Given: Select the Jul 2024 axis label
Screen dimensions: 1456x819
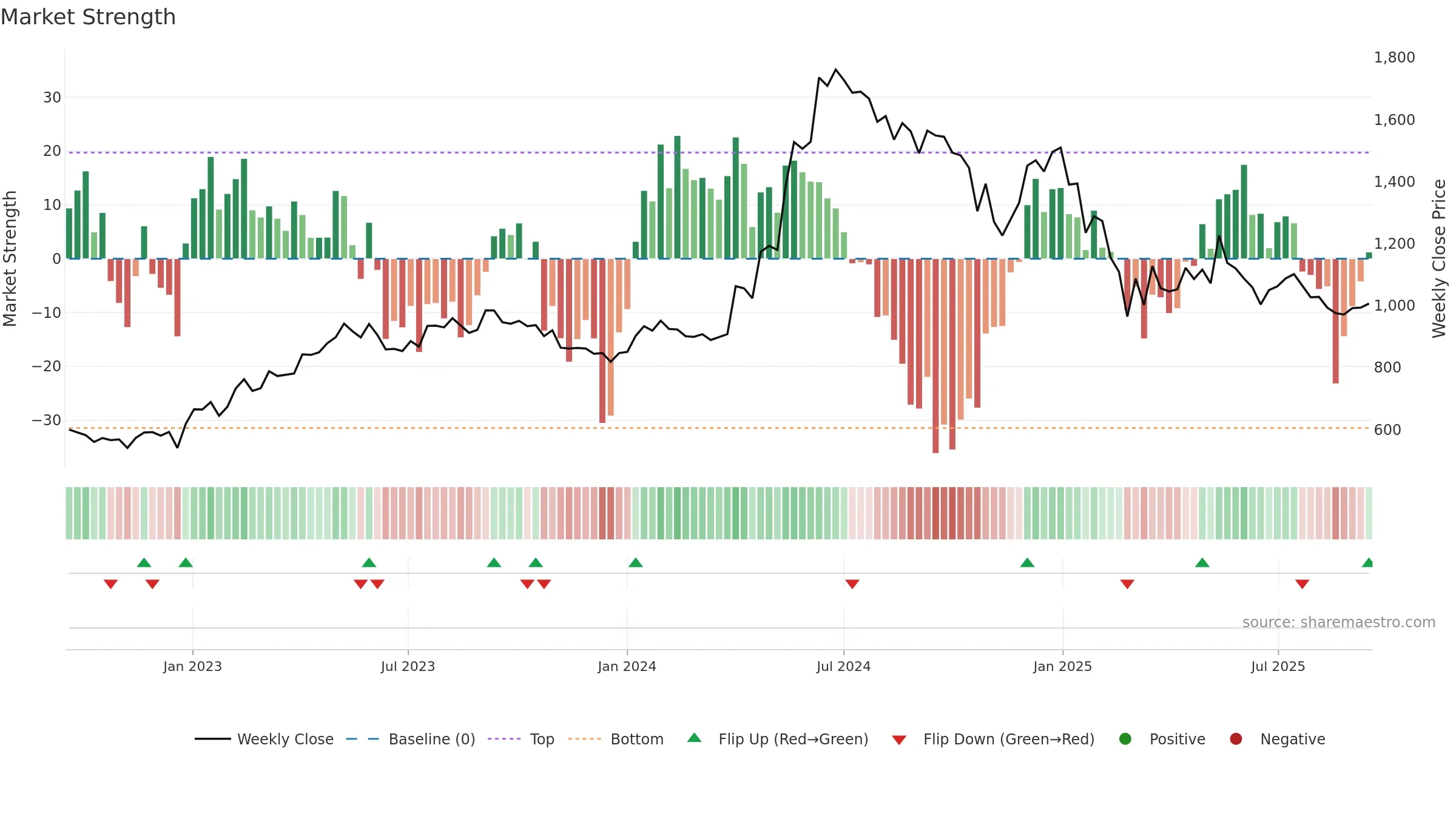Looking at the screenshot, I should point(843,666).
